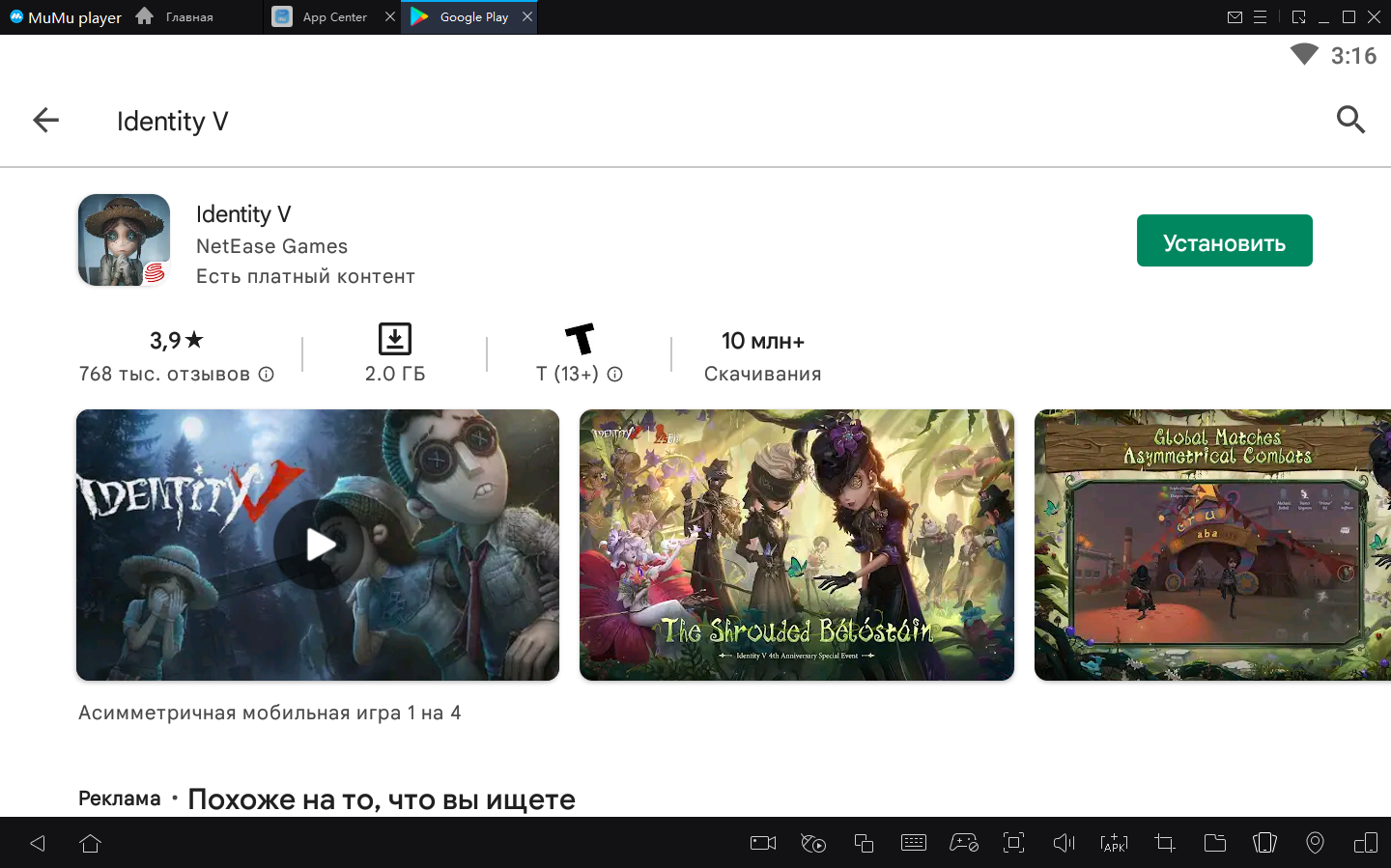
Task: Show age rating info beside T (13+)
Action: click(615, 374)
